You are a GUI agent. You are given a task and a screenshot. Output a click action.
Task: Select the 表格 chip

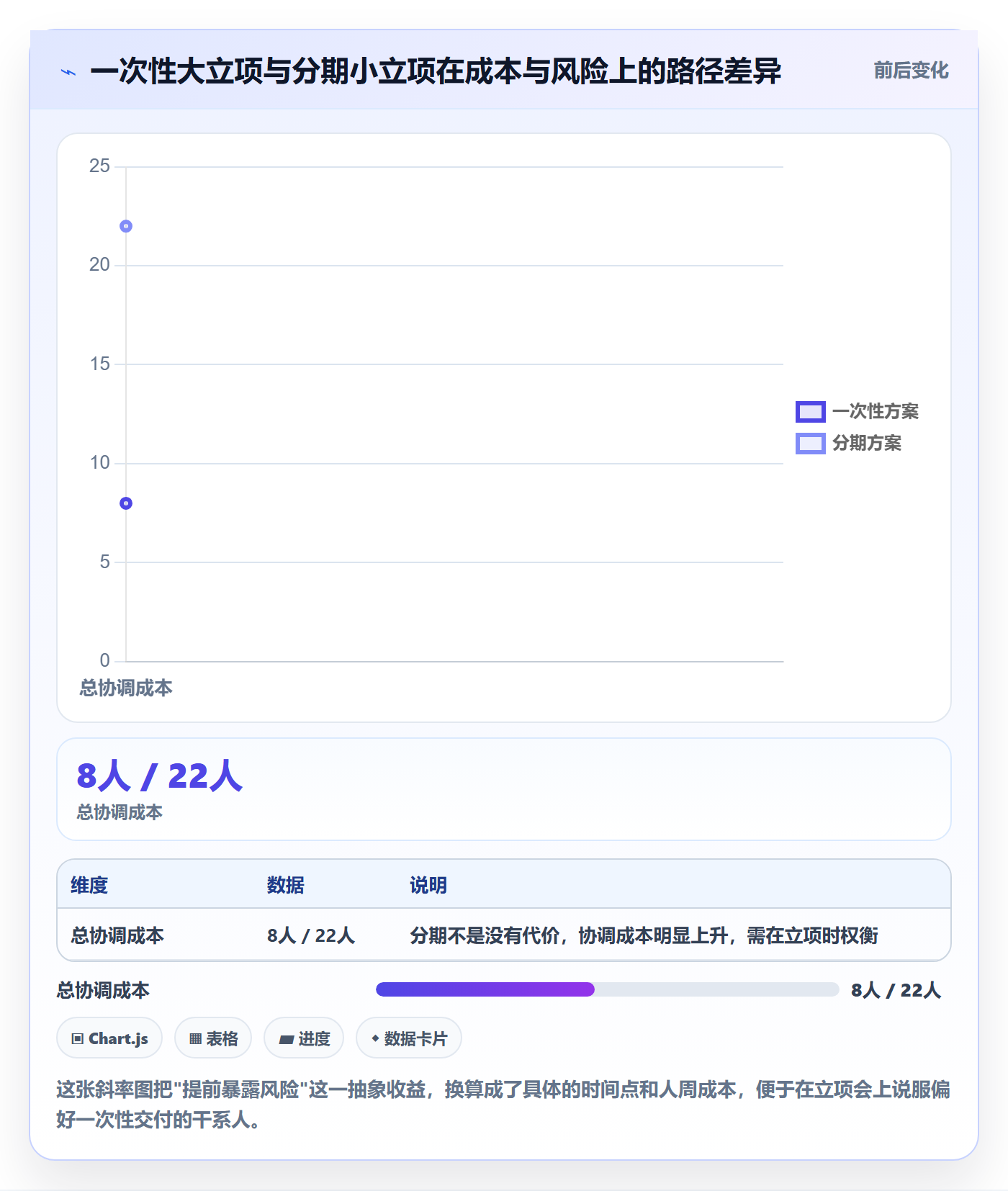click(213, 1038)
